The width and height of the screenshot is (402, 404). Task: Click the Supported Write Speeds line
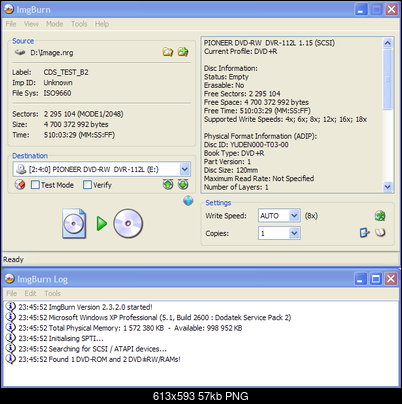[285, 119]
